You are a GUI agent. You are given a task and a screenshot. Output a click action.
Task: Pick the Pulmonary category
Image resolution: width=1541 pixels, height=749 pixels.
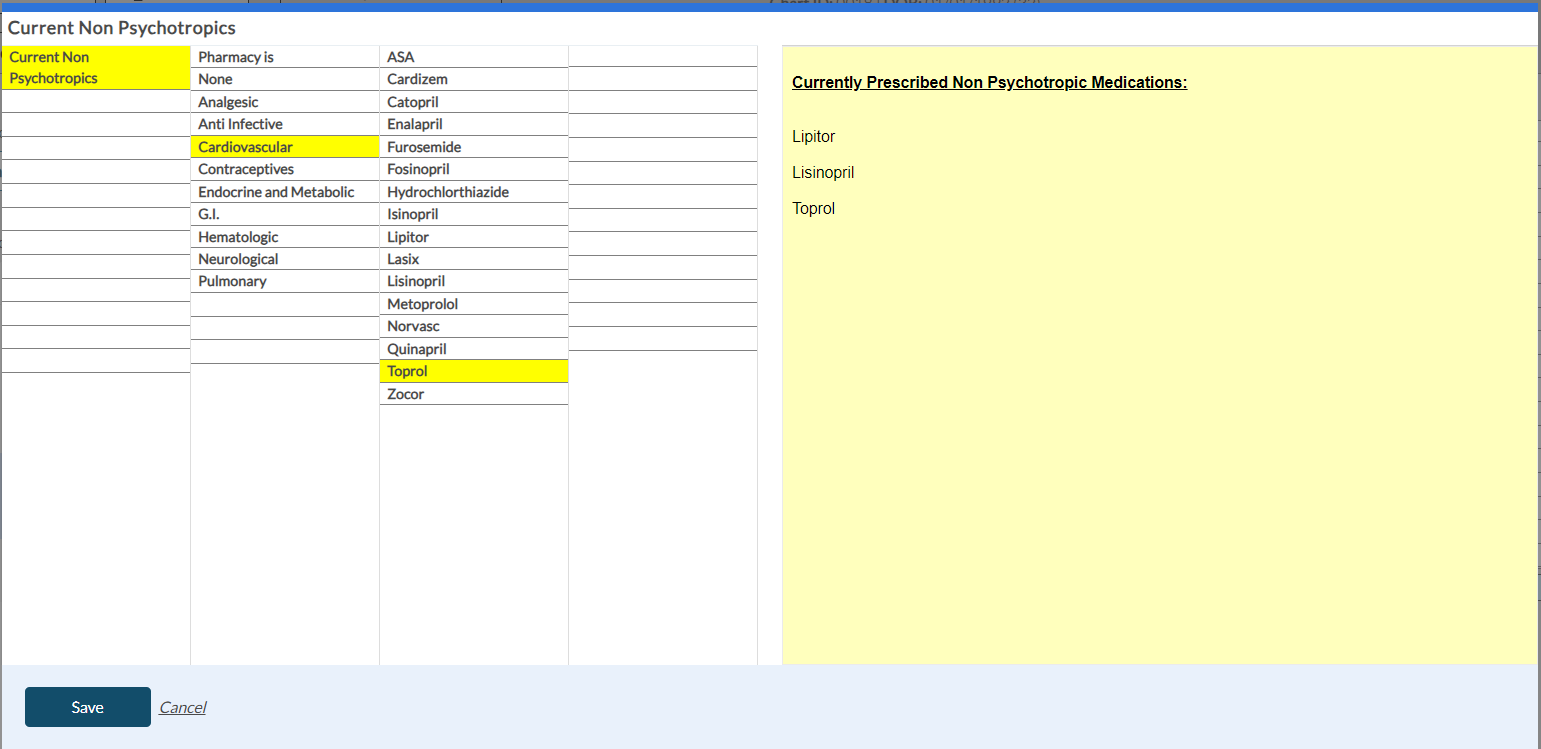[284, 281]
